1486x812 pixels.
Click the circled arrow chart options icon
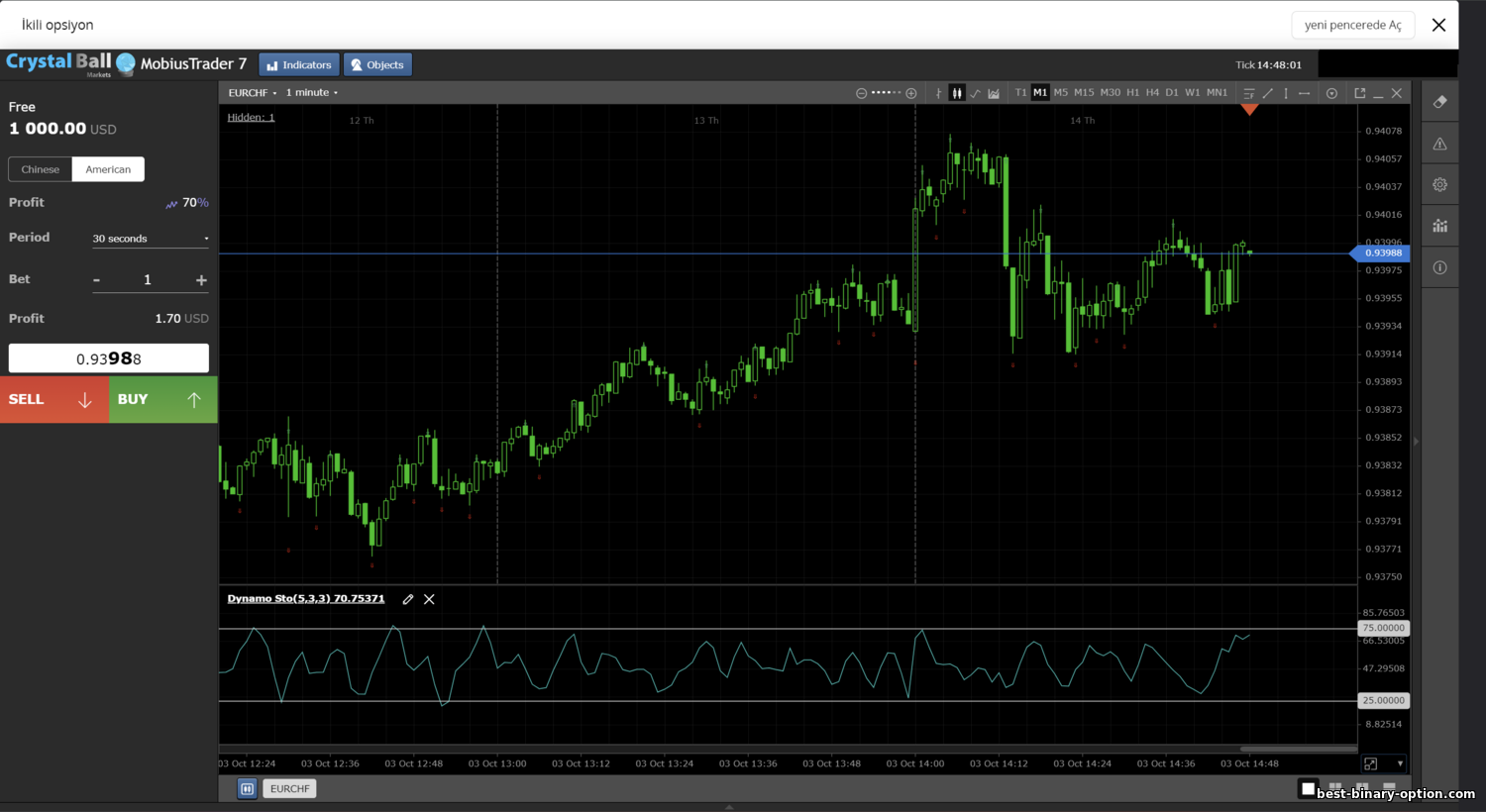[1332, 93]
